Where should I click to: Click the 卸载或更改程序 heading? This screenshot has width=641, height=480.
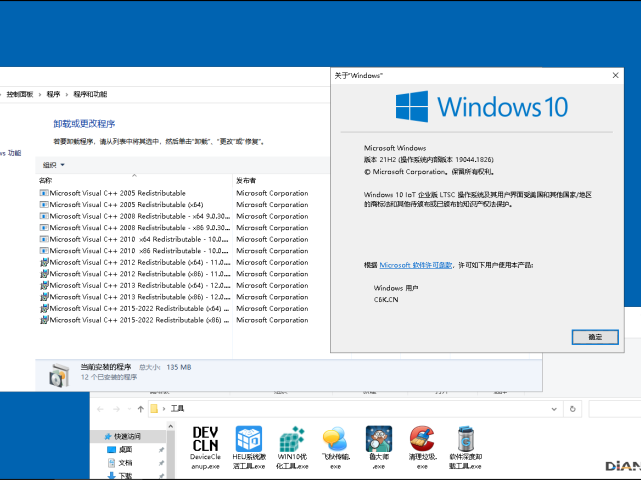(x=84, y=123)
